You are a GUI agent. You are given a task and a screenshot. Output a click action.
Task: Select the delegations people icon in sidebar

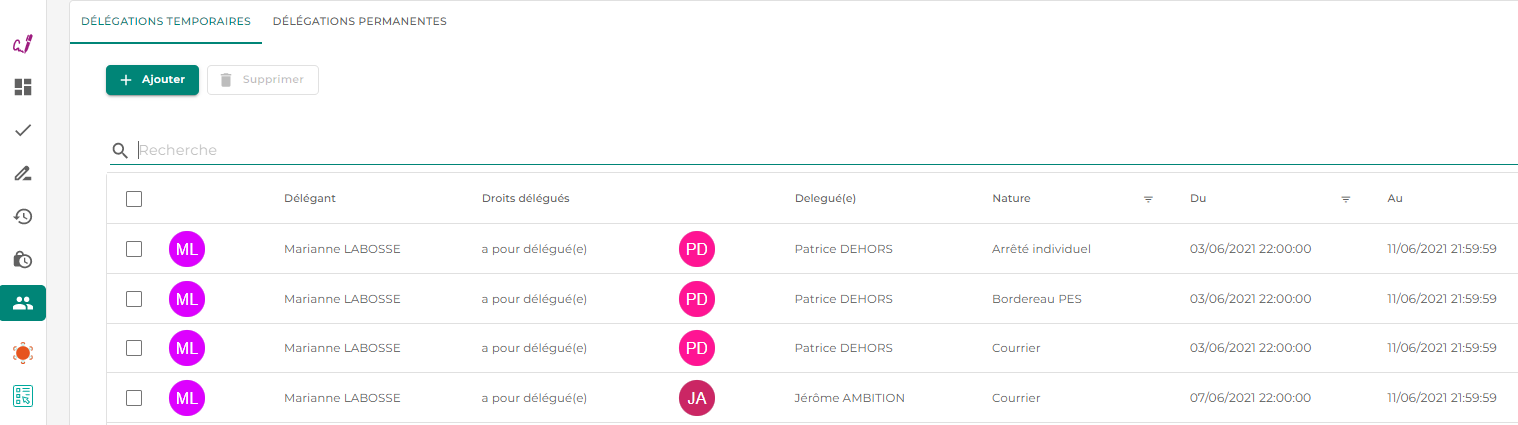[23, 303]
